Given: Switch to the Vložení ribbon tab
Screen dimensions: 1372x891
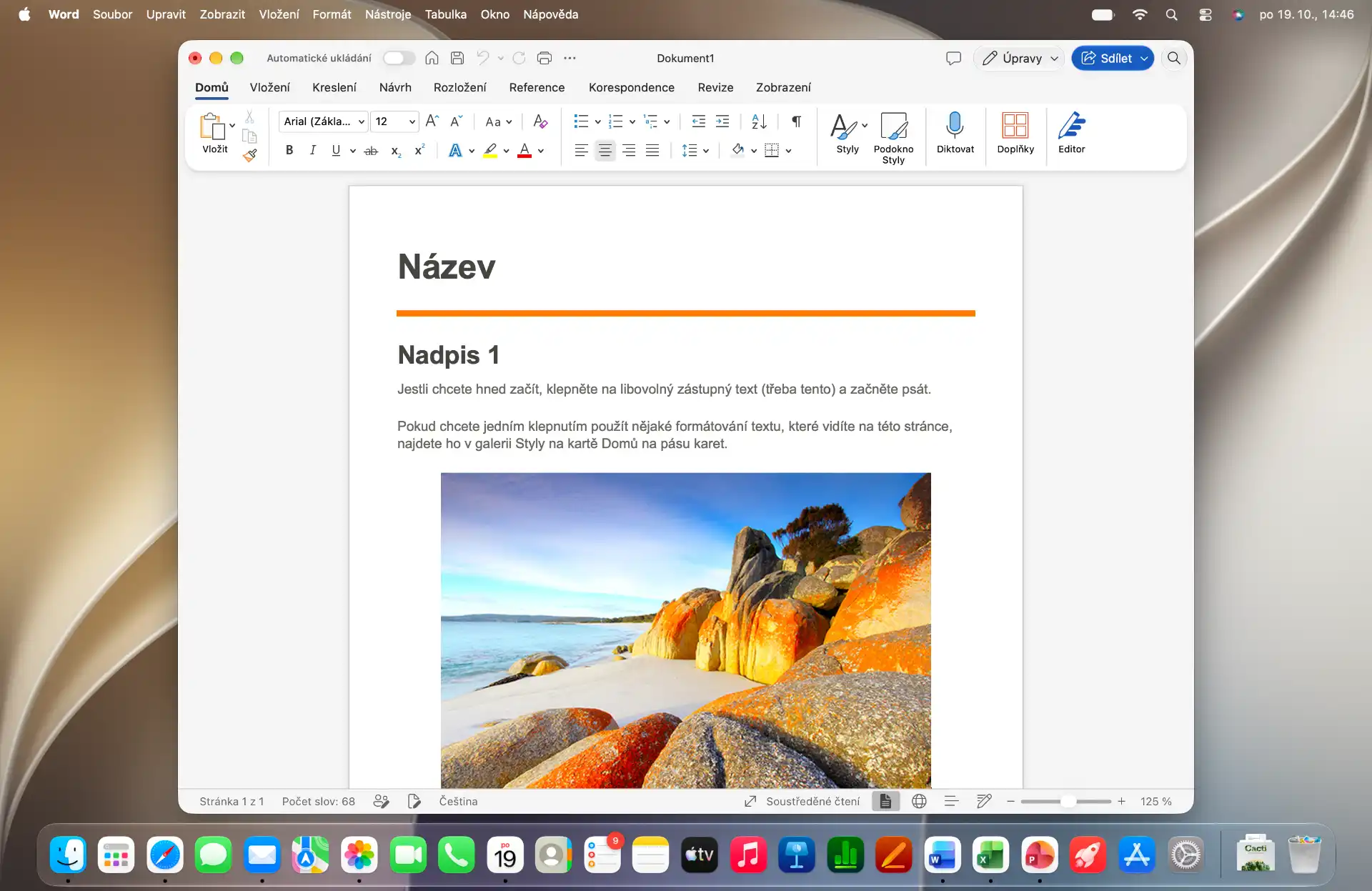Looking at the screenshot, I should coord(269,87).
